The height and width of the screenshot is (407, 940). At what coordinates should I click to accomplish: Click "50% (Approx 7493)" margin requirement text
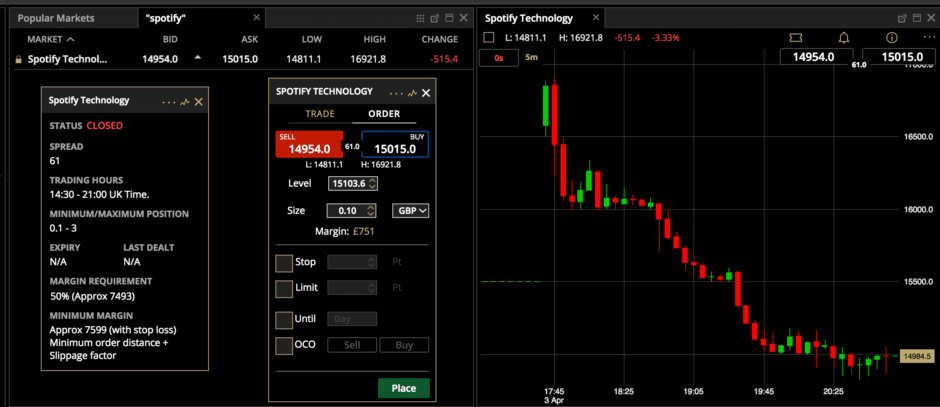92,296
